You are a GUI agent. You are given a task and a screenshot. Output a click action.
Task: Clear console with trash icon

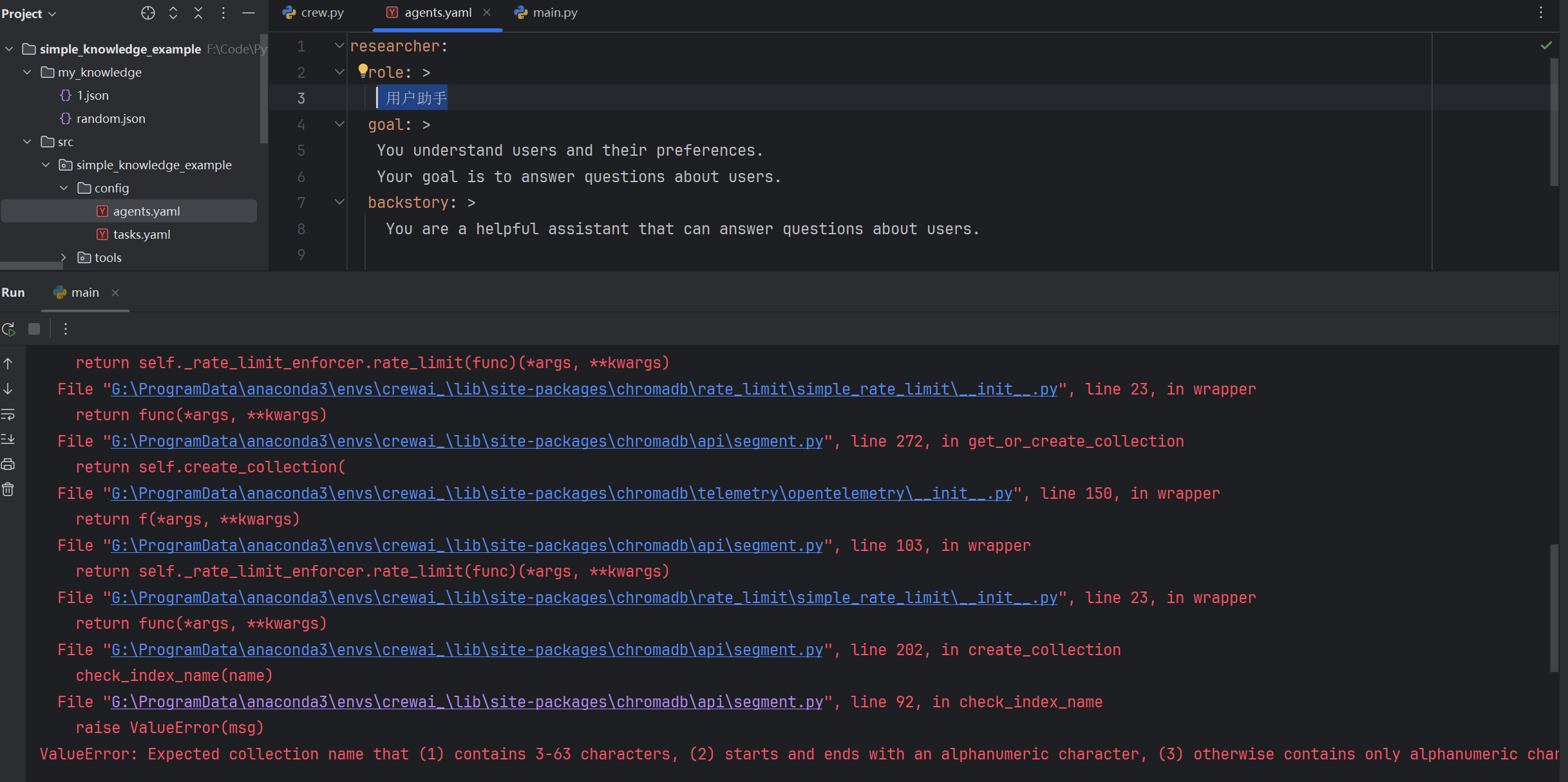pos(8,489)
